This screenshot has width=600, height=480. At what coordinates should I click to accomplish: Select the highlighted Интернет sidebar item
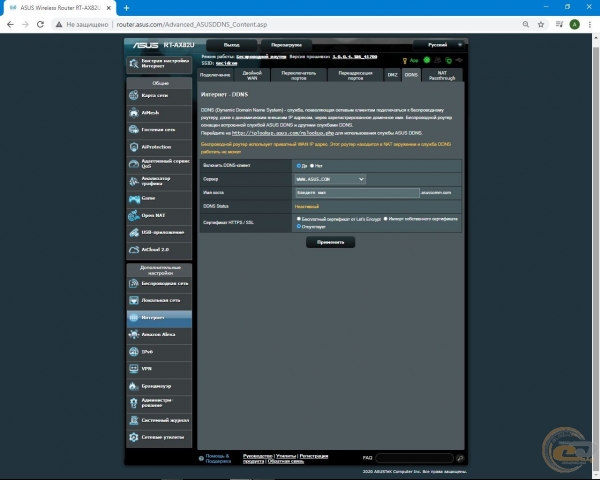pyautogui.click(x=159, y=318)
